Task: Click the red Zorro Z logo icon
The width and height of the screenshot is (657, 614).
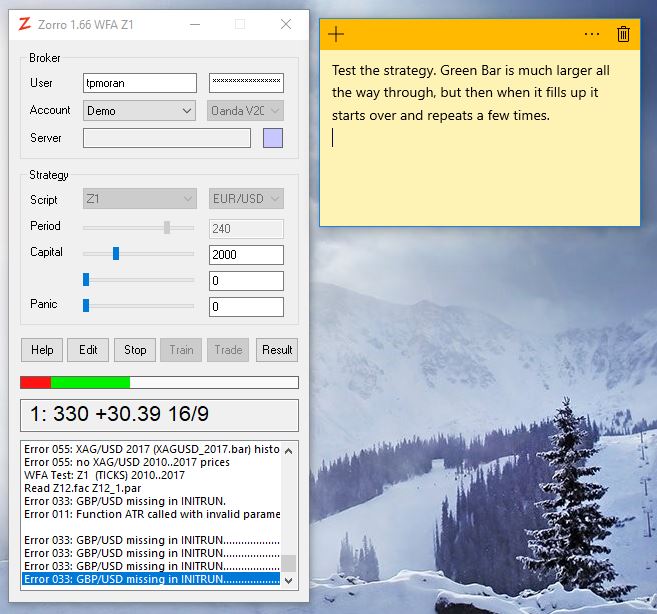Action: click(25, 24)
